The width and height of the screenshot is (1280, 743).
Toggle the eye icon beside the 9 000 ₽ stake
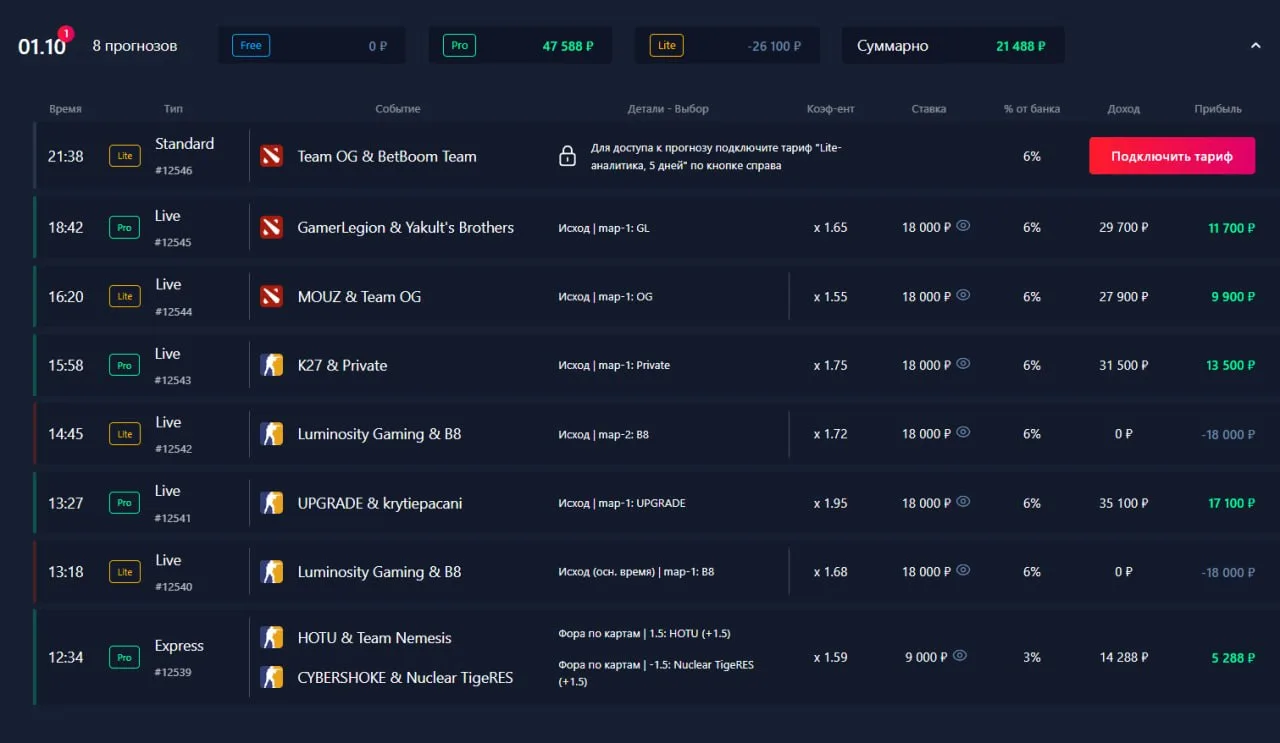coord(960,656)
